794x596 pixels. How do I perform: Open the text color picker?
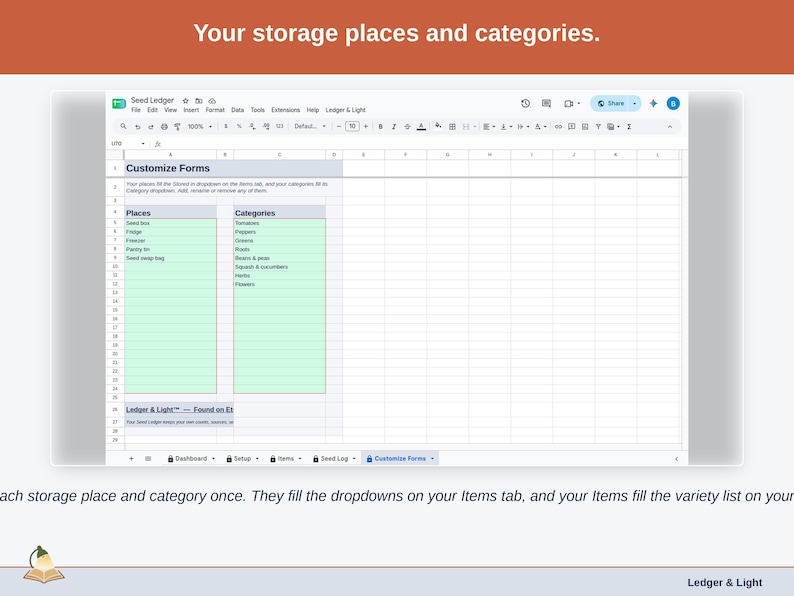pos(421,127)
